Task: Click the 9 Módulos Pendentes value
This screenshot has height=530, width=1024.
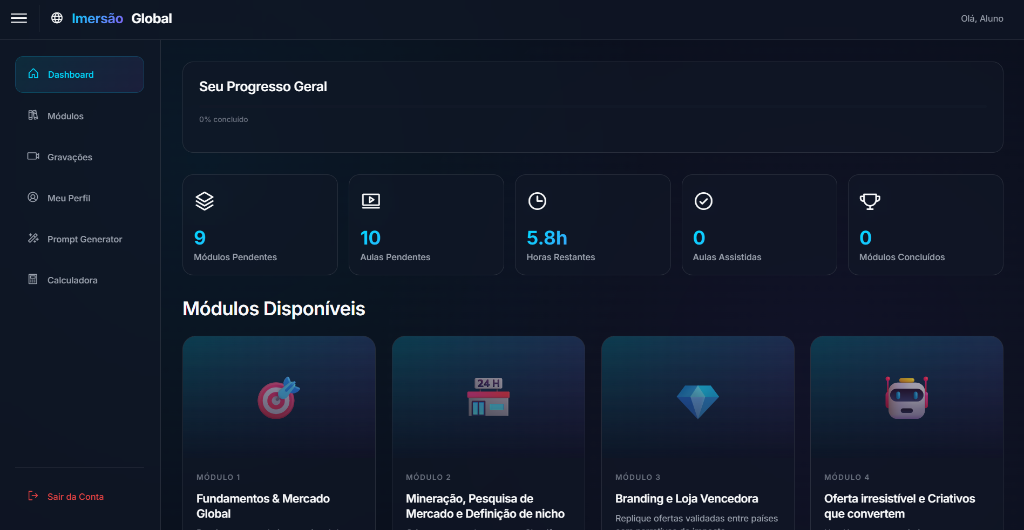Action: coord(200,238)
